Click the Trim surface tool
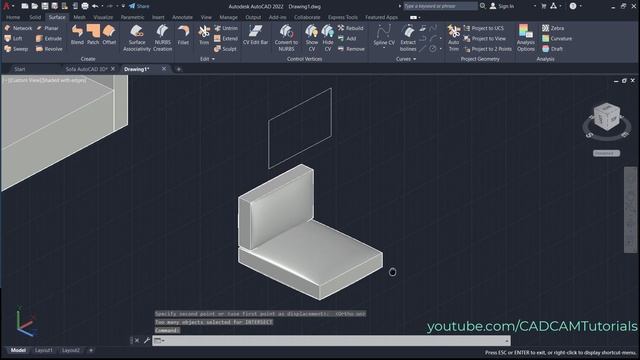The image size is (640, 360). pyautogui.click(x=204, y=35)
